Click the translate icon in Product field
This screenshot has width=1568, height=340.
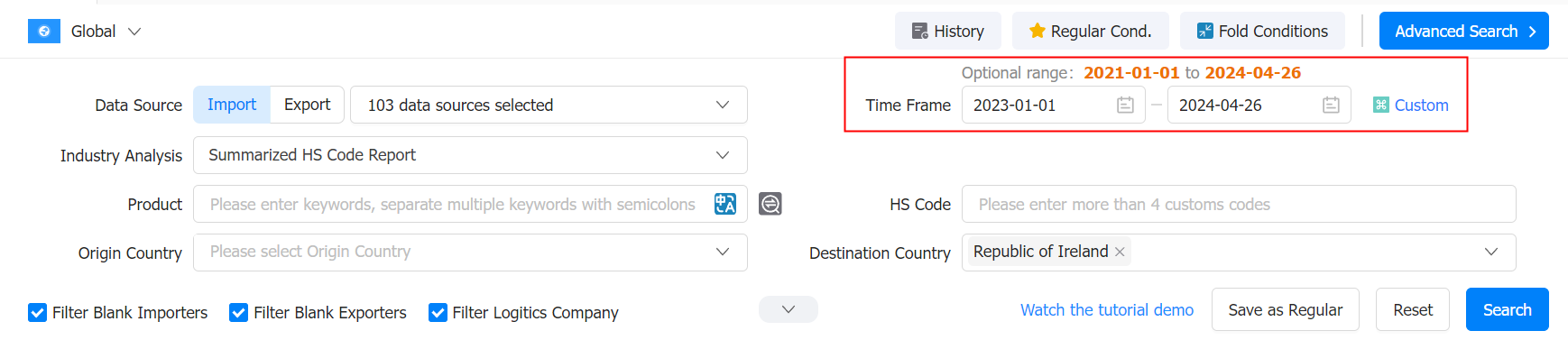click(x=725, y=204)
